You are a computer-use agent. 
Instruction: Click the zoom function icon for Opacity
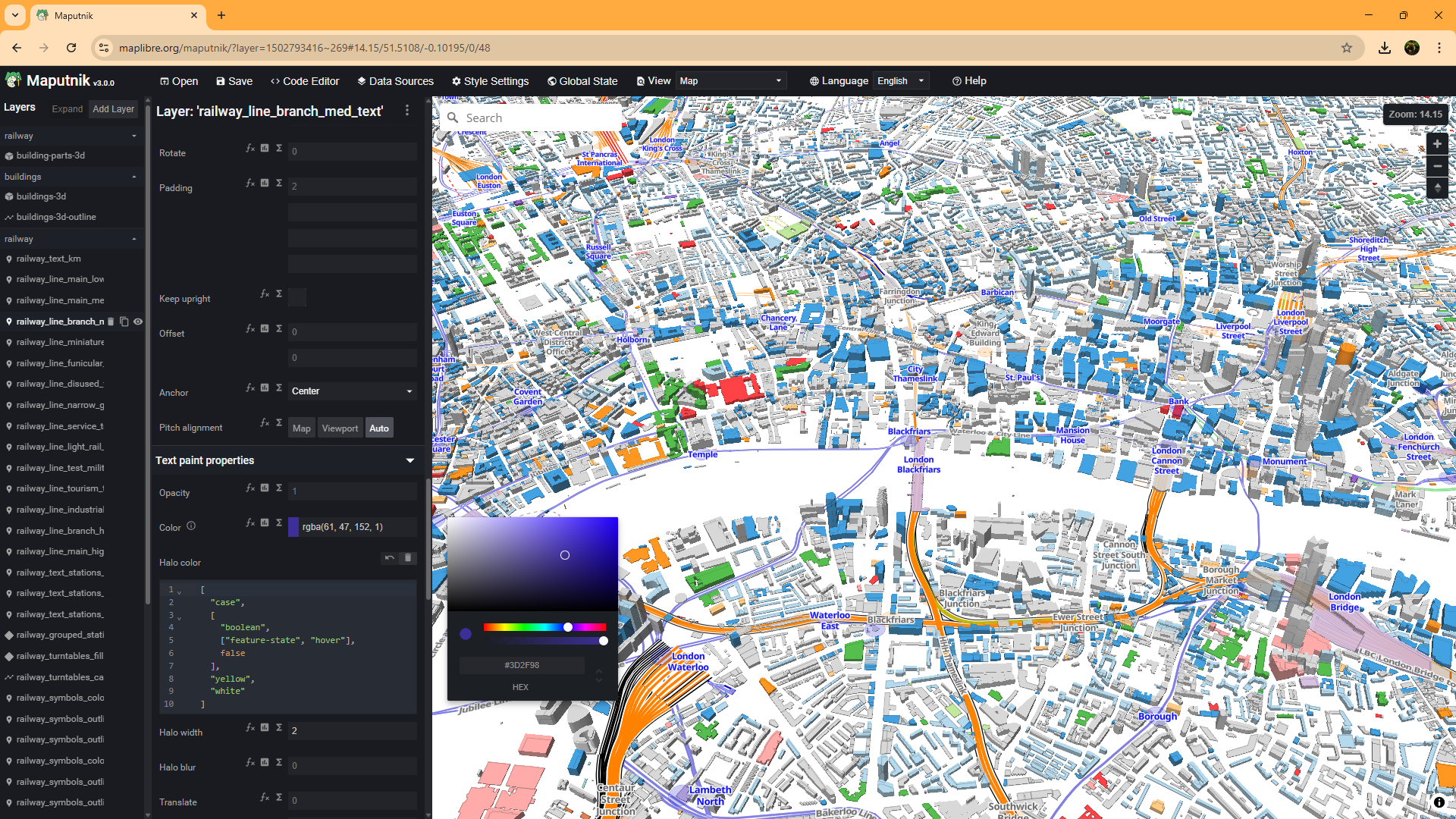[279, 488]
